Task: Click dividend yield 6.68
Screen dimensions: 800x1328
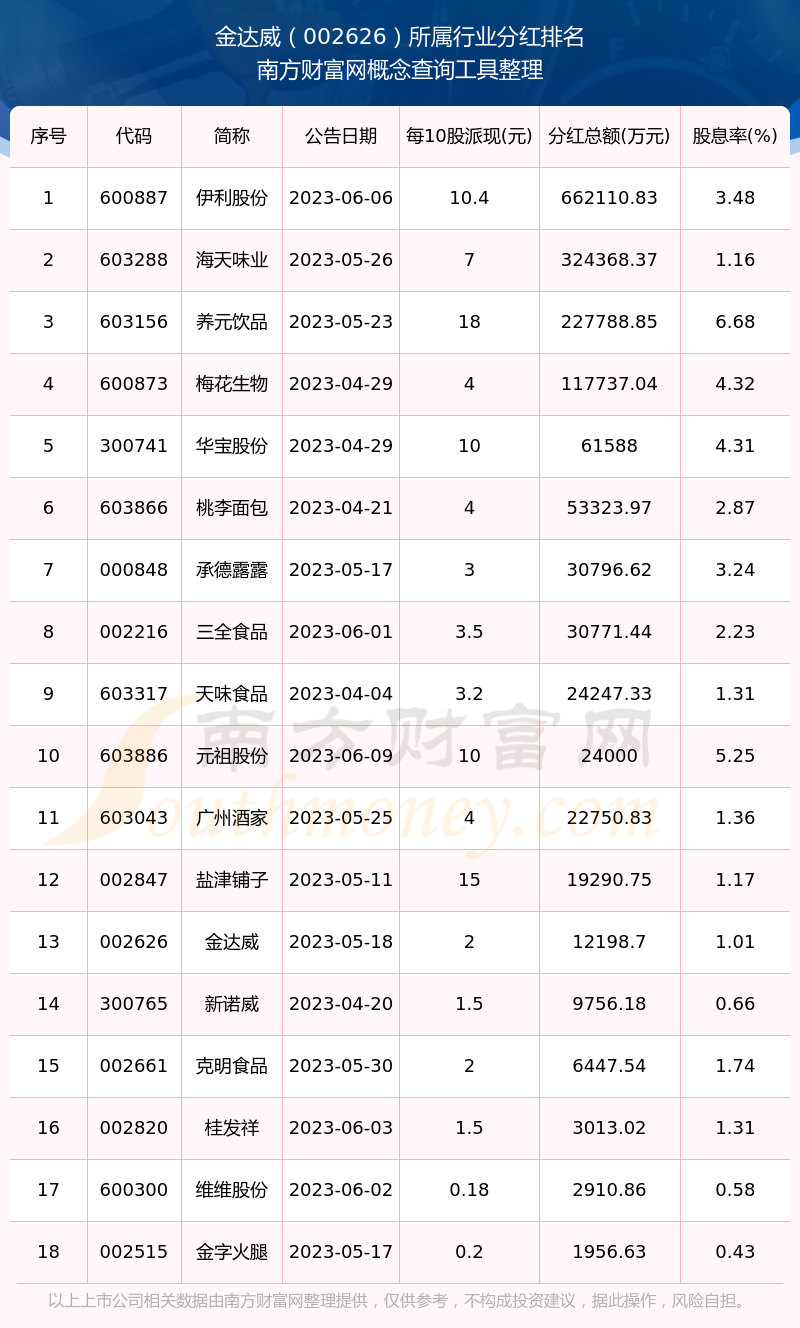Action: pos(735,322)
